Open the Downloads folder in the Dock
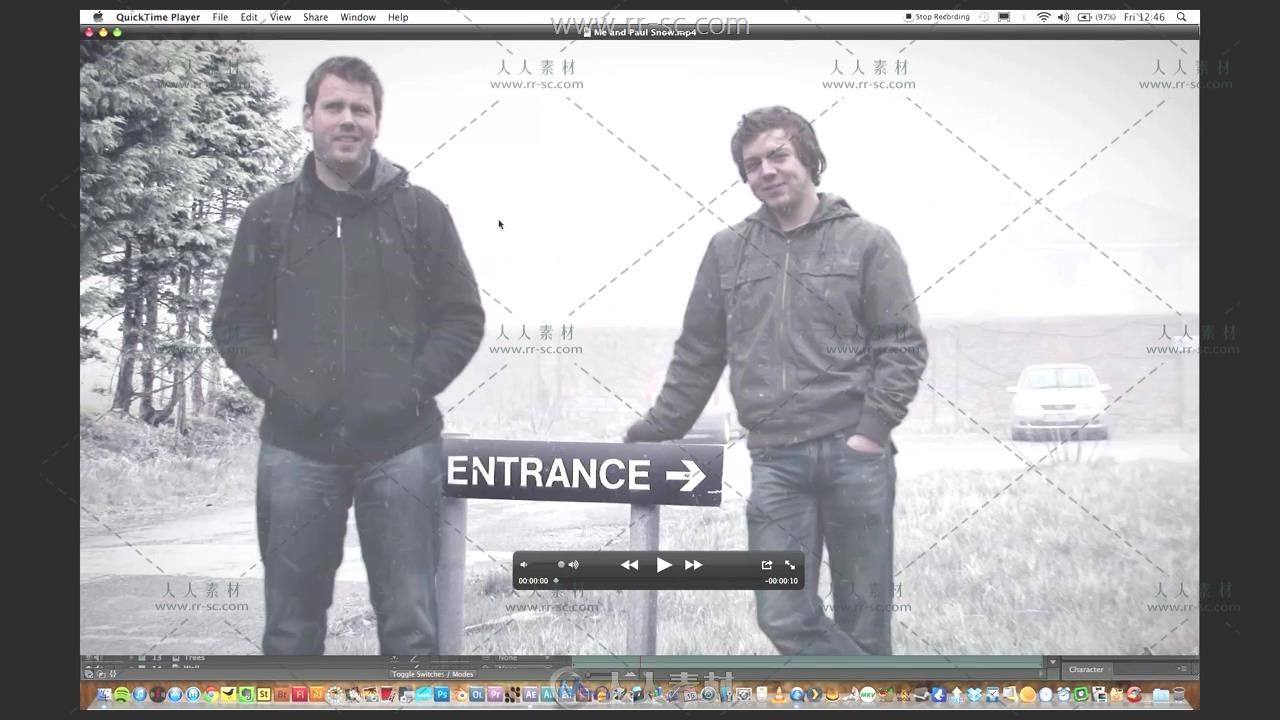The image size is (1280, 720). [1161, 694]
